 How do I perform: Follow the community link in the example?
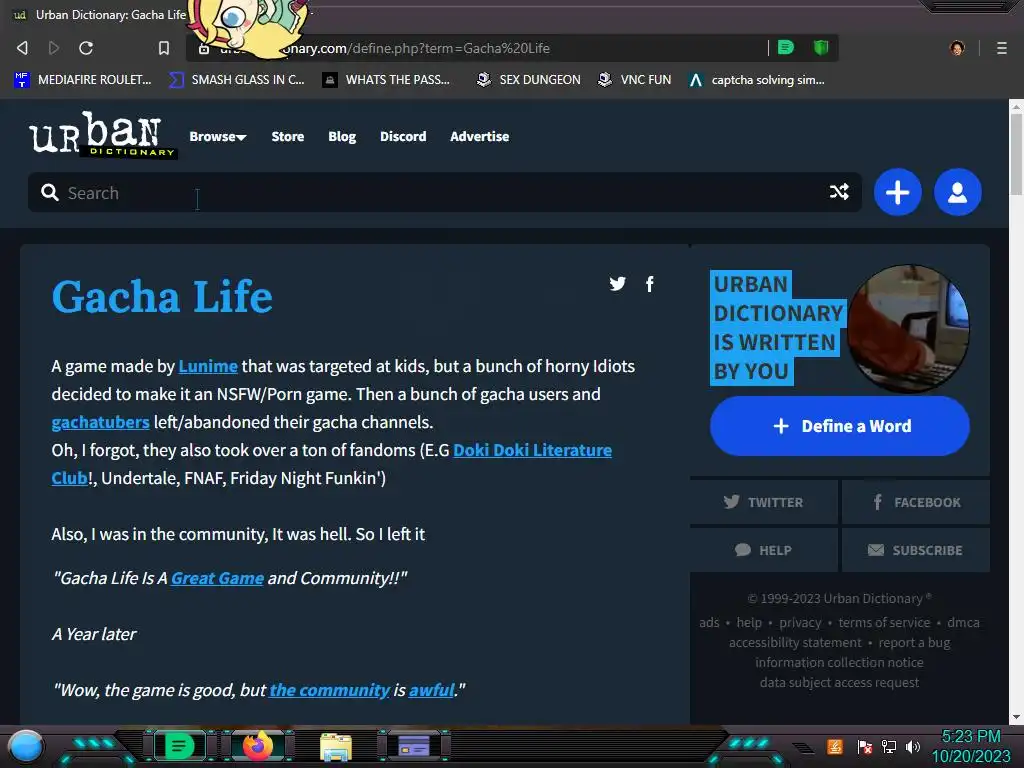[329, 690]
